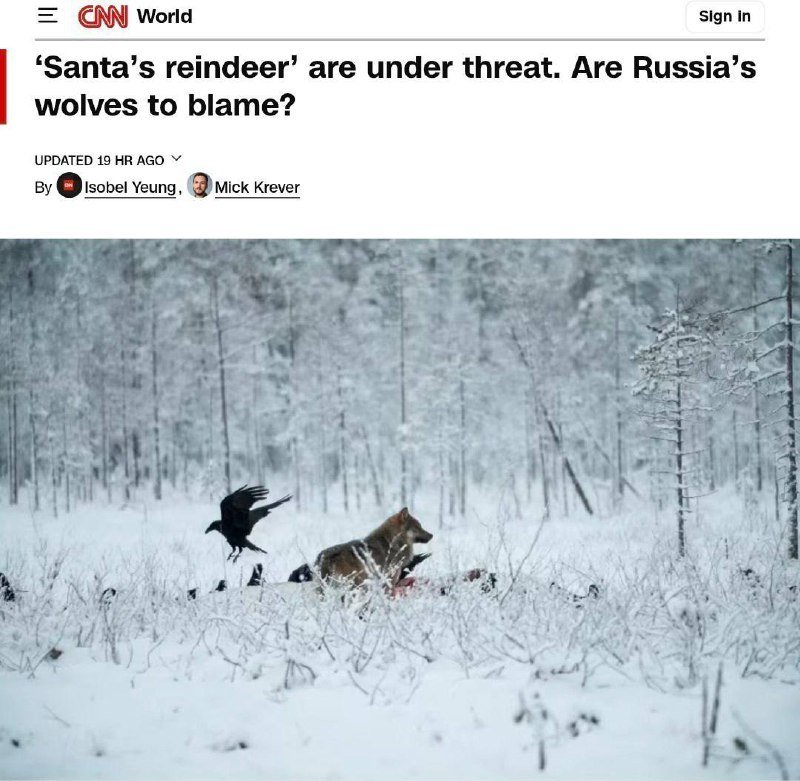The width and height of the screenshot is (800, 781).
Task: Click the snowy foreground of lead photo
Action: click(400, 714)
